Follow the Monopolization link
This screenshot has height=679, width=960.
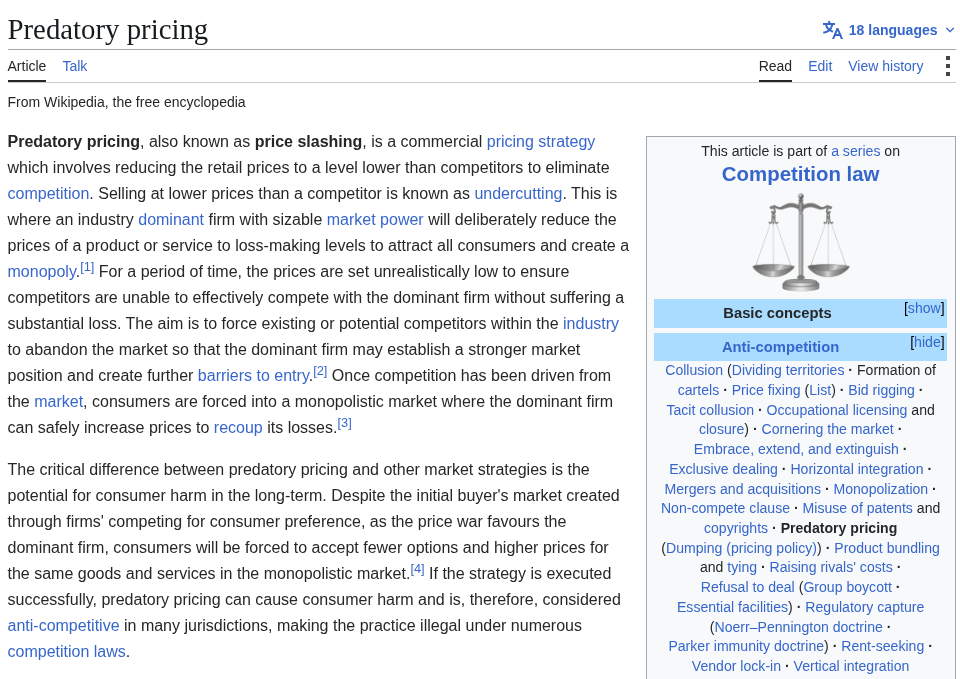[880, 489]
